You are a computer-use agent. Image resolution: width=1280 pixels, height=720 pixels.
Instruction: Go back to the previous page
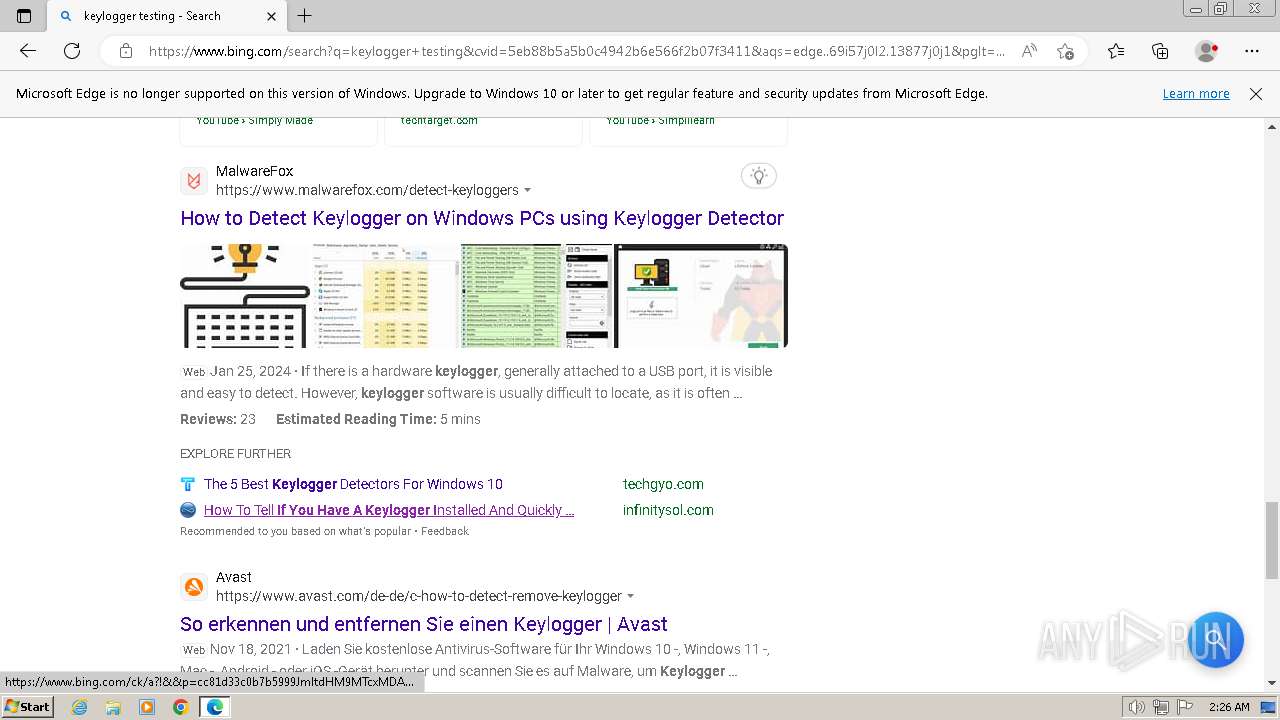pyautogui.click(x=28, y=51)
